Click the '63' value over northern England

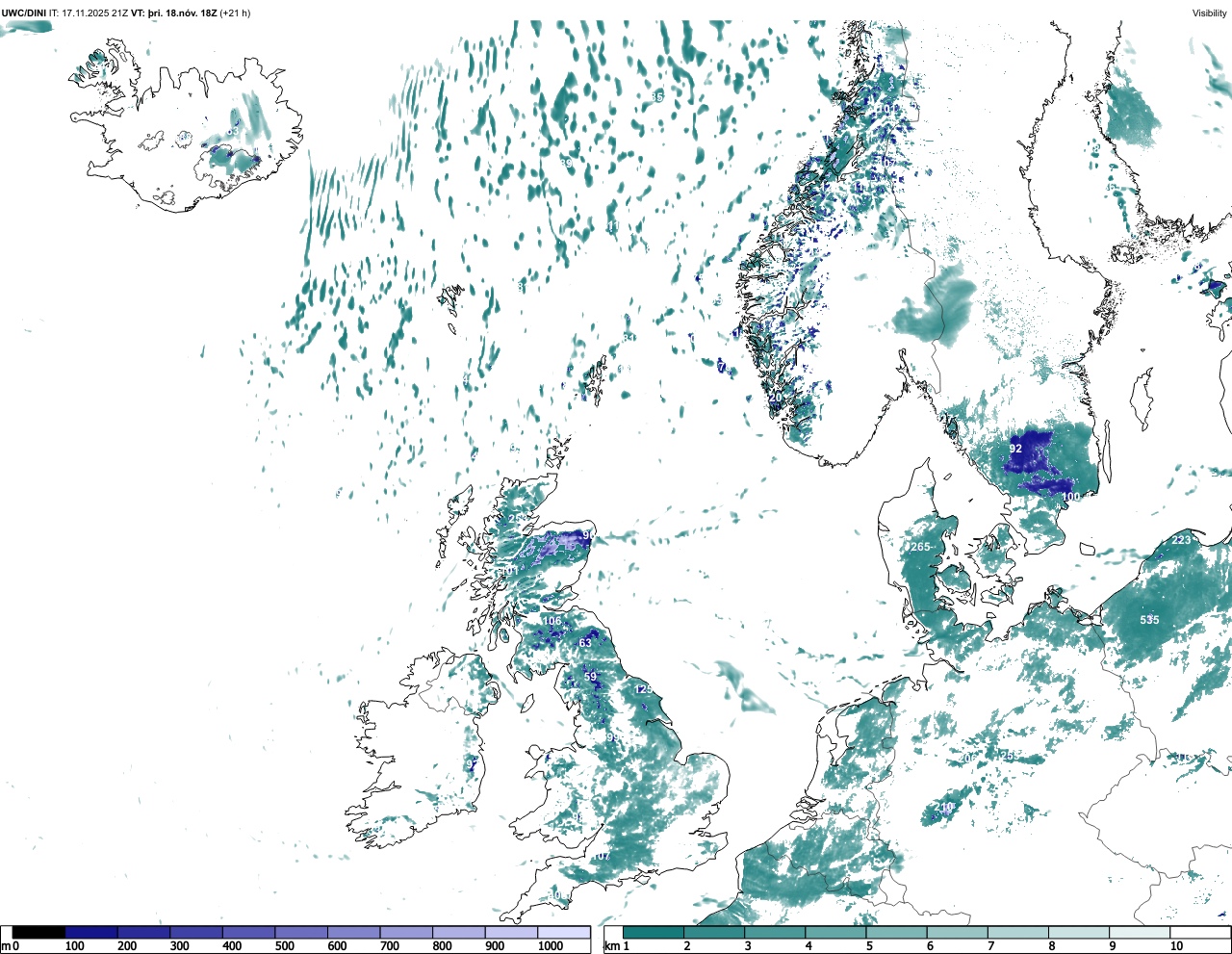point(585,643)
